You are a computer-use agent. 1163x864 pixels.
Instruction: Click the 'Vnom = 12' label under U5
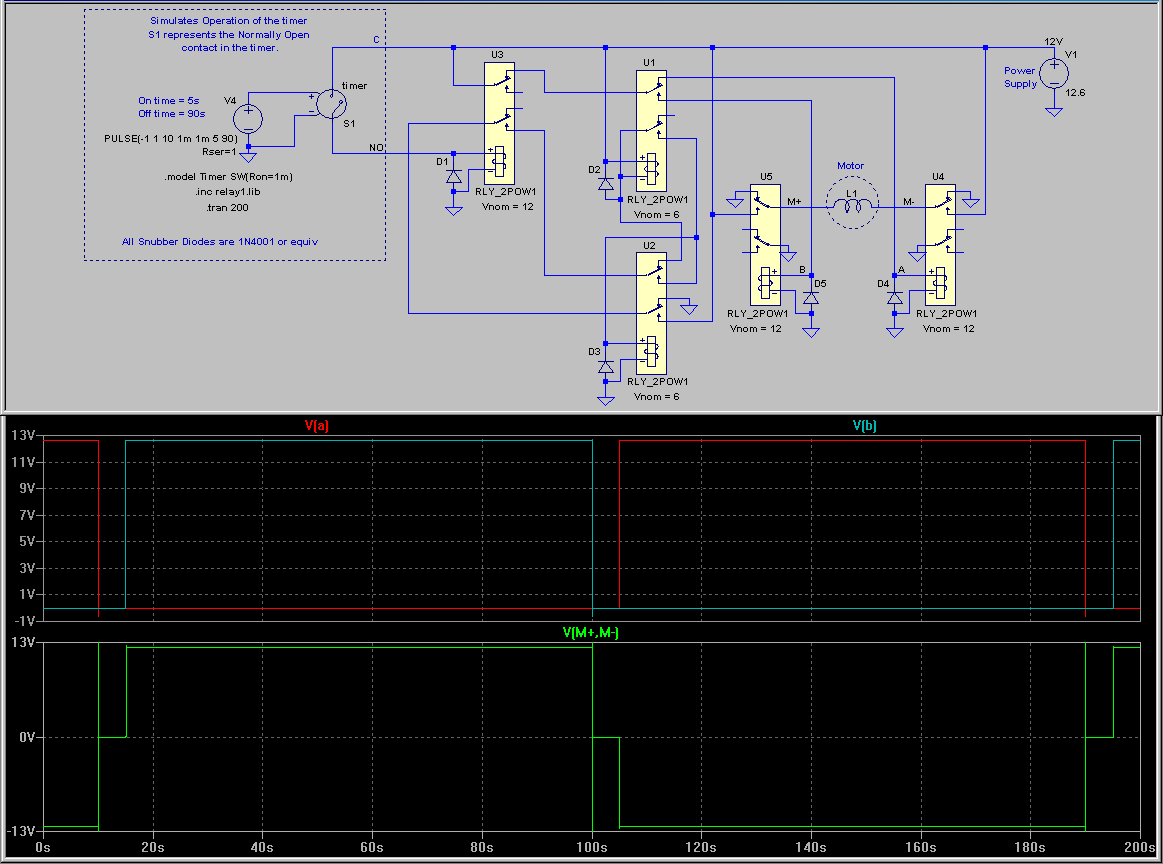pos(755,329)
